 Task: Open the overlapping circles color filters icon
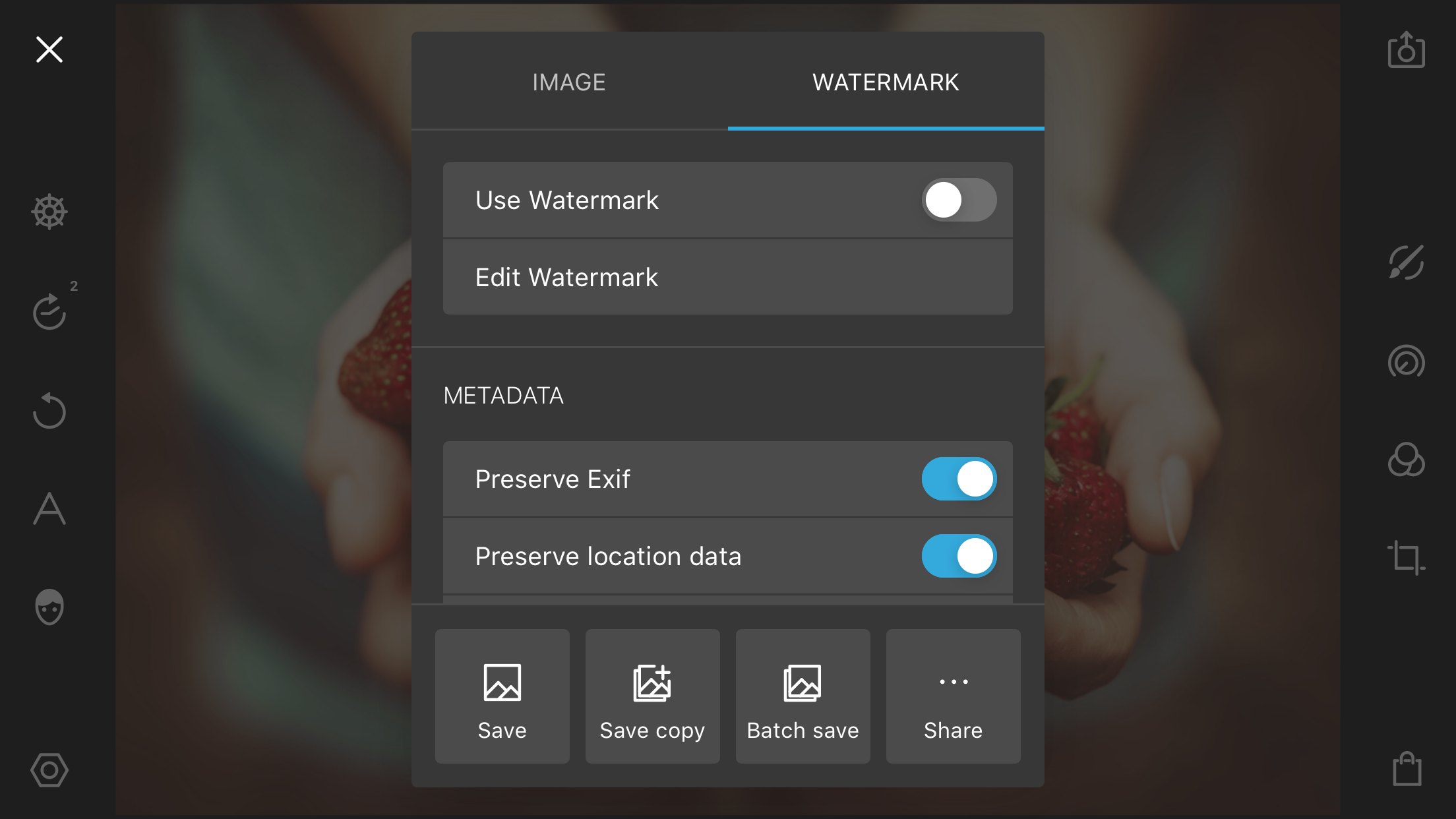(x=1406, y=460)
